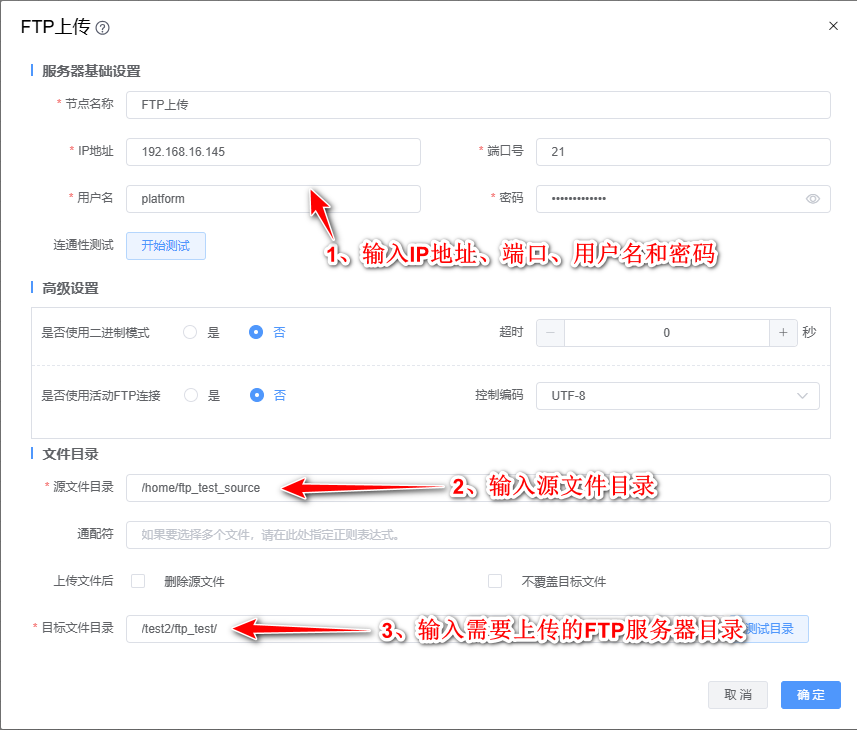Click 开始测试 connectivity test button
This screenshot has height=730, width=857.
click(x=165, y=246)
